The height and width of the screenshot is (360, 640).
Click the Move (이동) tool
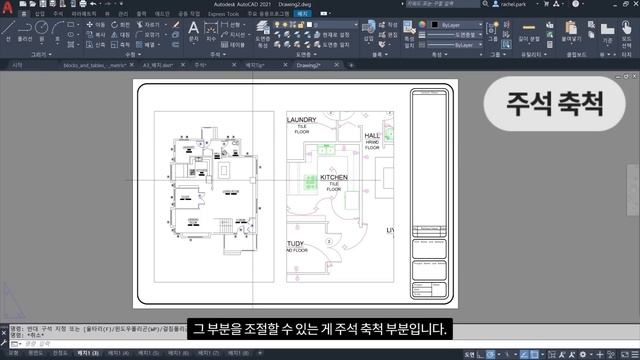coord(96,25)
